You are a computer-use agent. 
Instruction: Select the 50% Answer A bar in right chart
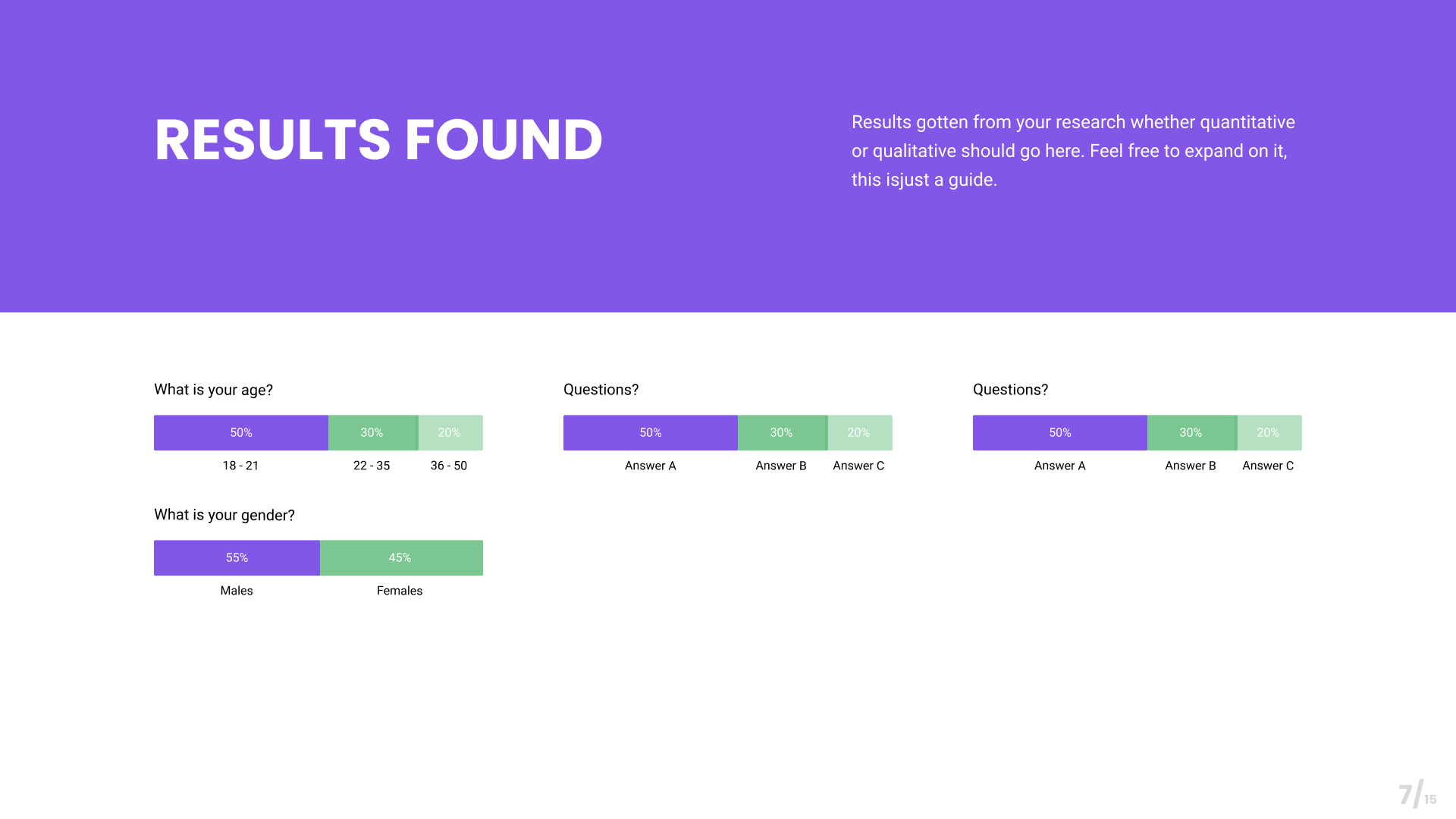click(1059, 433)
